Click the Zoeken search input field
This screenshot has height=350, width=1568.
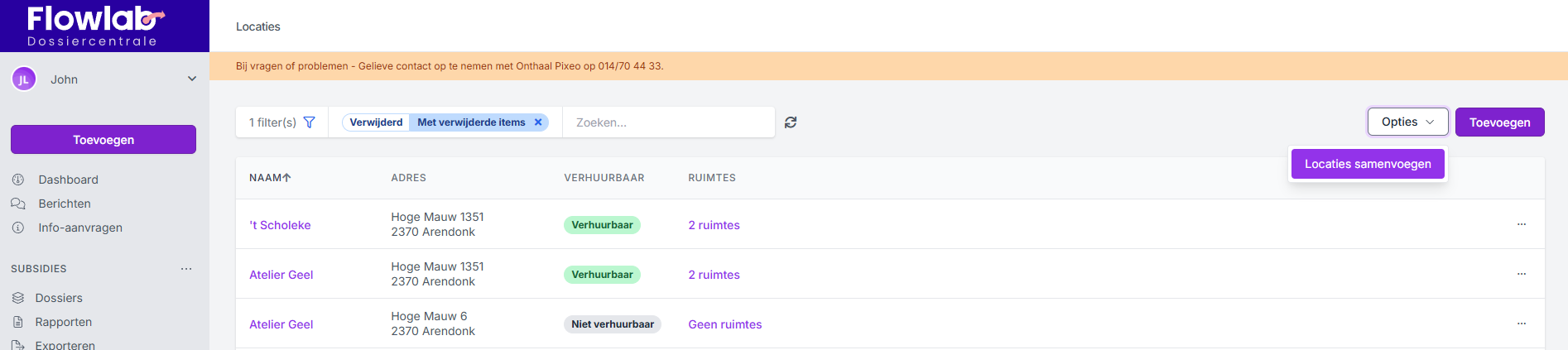668,122
